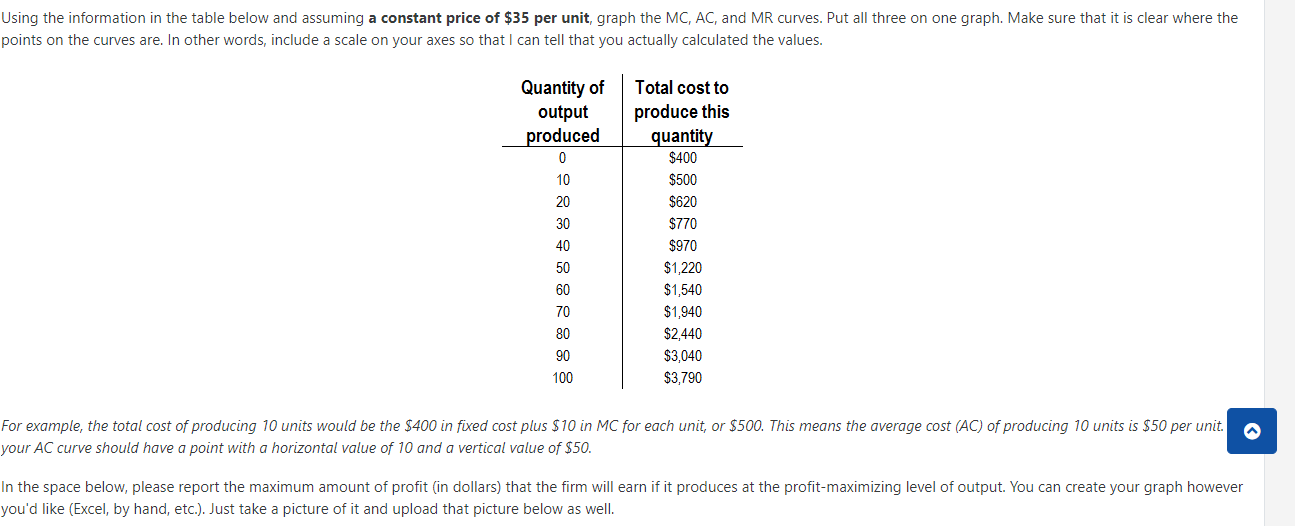Click the $620 total cost cell
Image resolution: width=1295 pixels, height=526 pixels.
click(683, 202)
